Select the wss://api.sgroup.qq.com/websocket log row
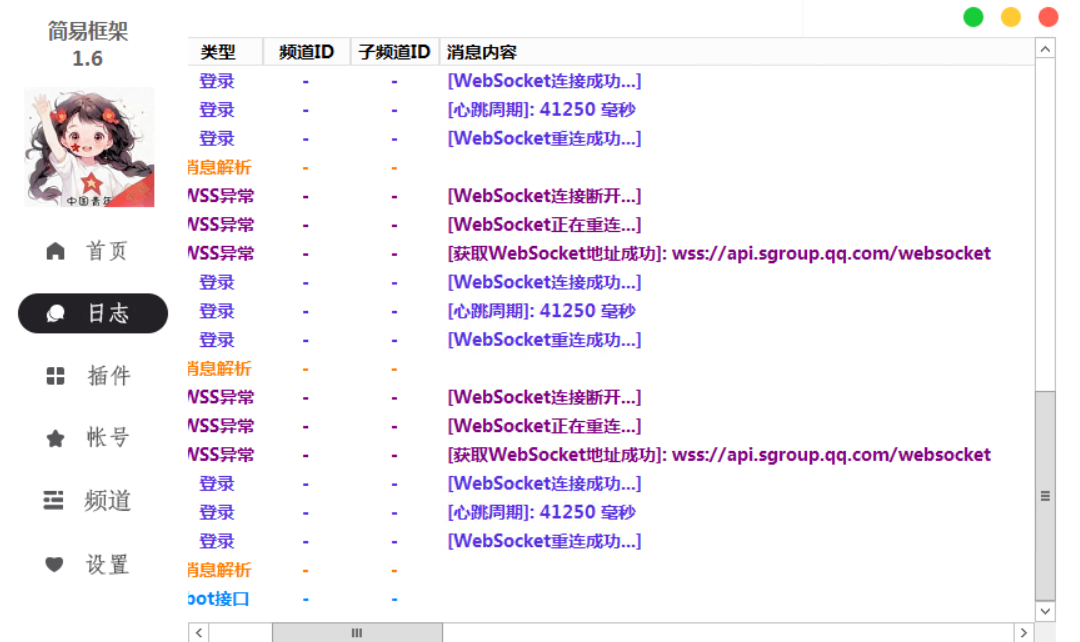The height and width of the screenshot is (642, 1080). [719, 254]
